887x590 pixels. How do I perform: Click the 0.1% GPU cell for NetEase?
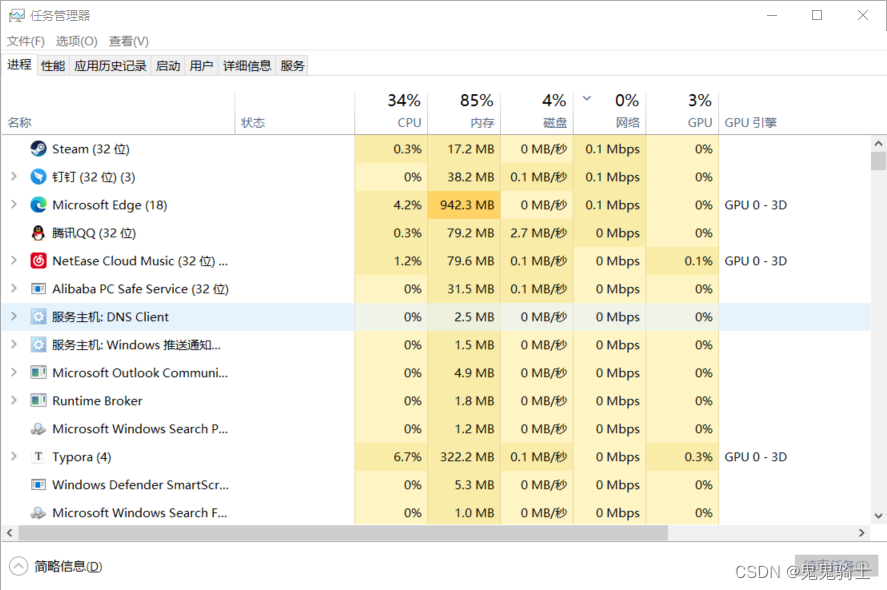(x=683, y=261)
